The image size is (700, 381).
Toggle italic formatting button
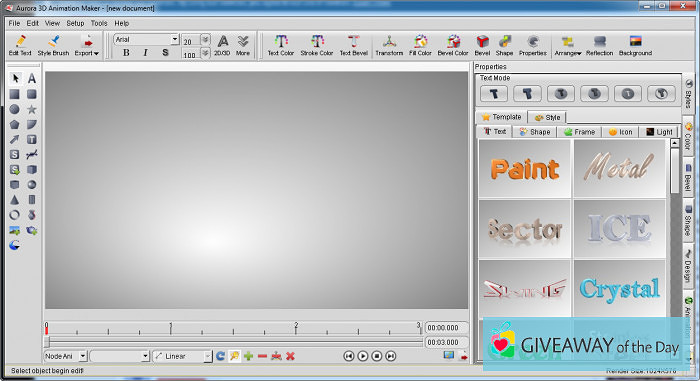click(145, 53)
